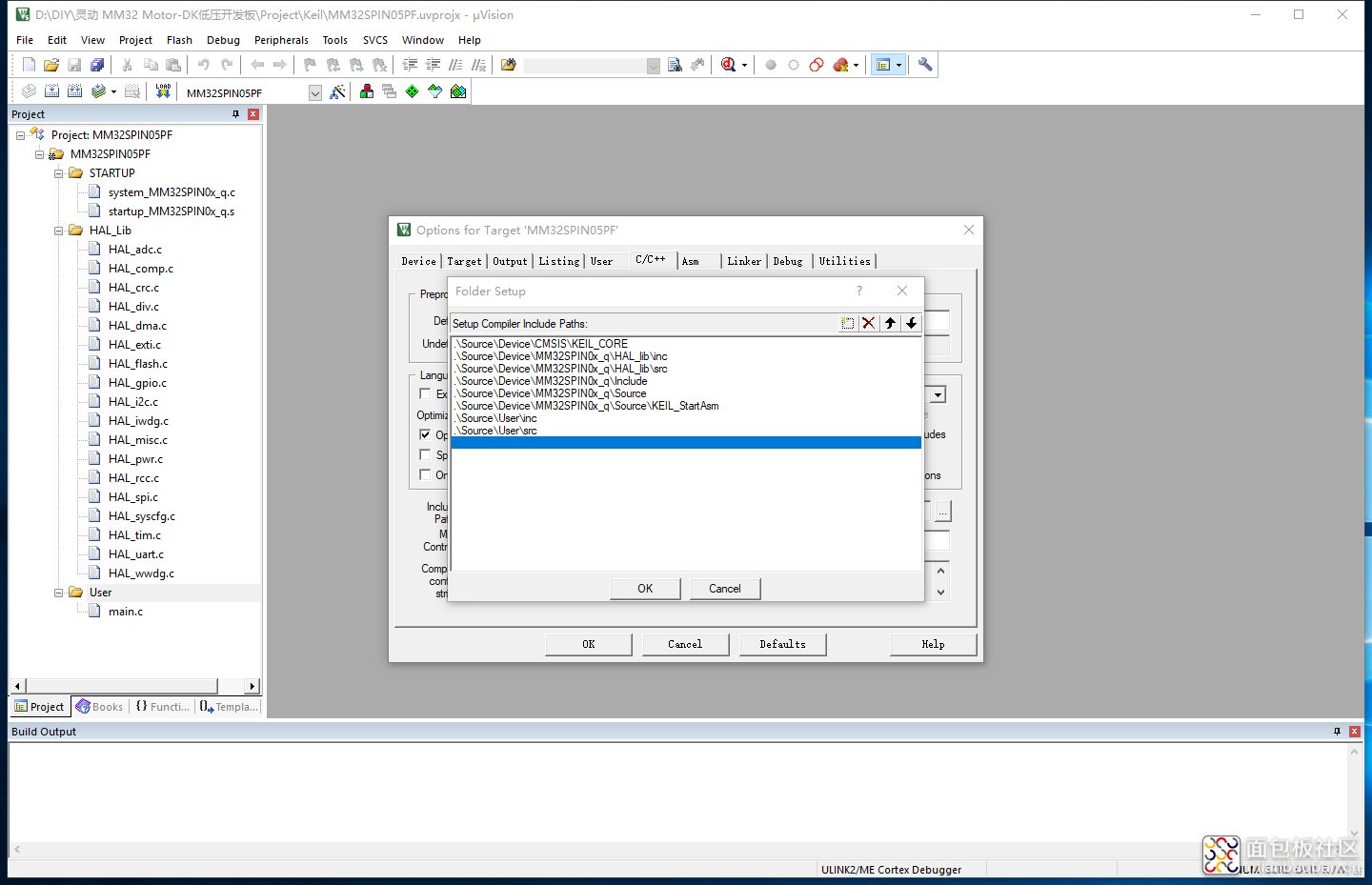Image resolution: width=1372 pixels, height=885 pixels.
Task: Click the Rebuild all target files icon
Action: [74, 91]
